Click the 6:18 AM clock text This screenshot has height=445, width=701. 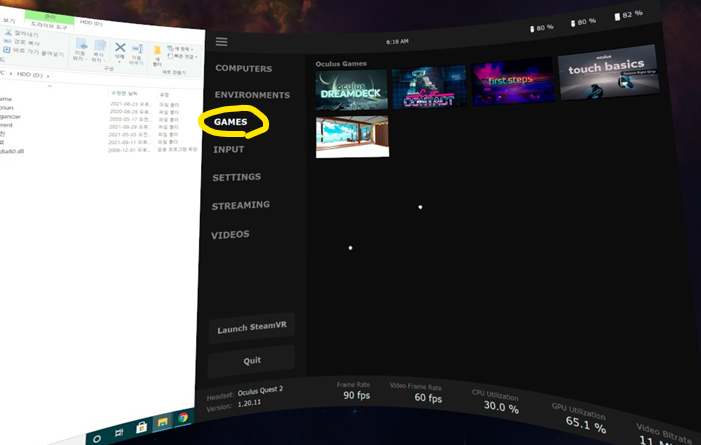coord(397,42)
